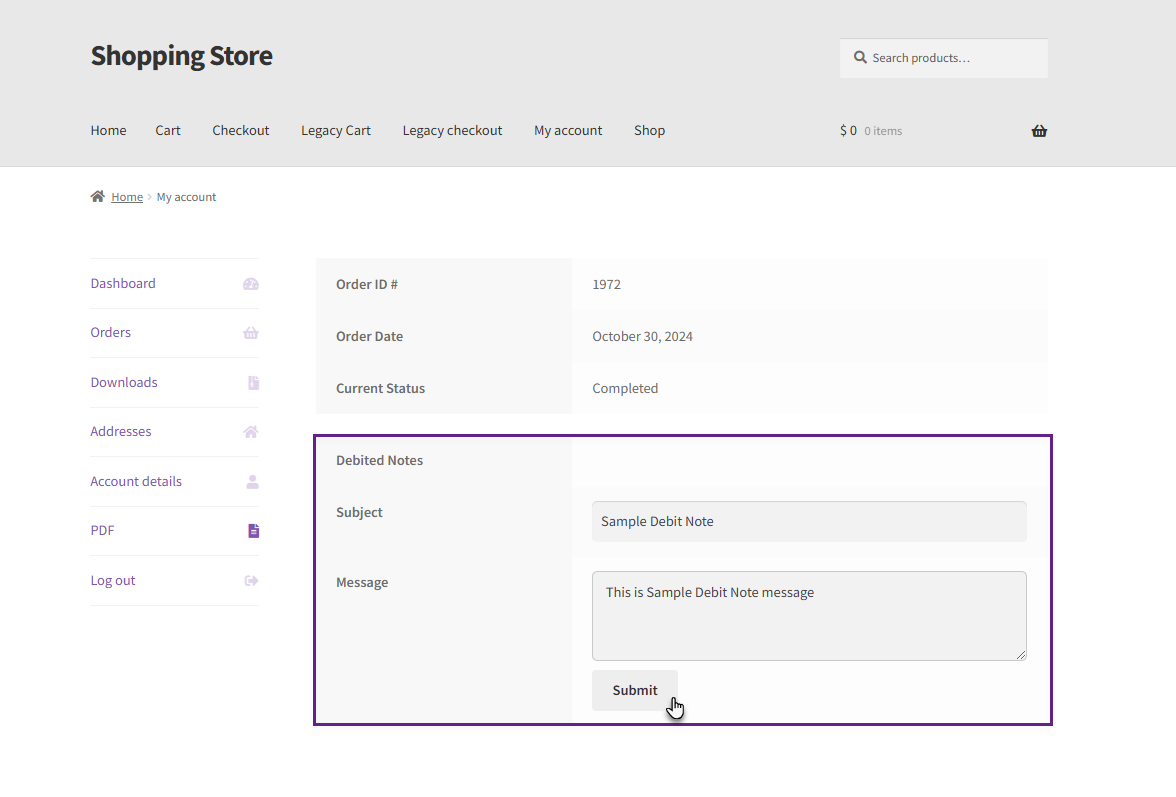This screenshot has height=797, width=1176.
Task: Click the breadcrumb home icon
Action: [98, 196]
